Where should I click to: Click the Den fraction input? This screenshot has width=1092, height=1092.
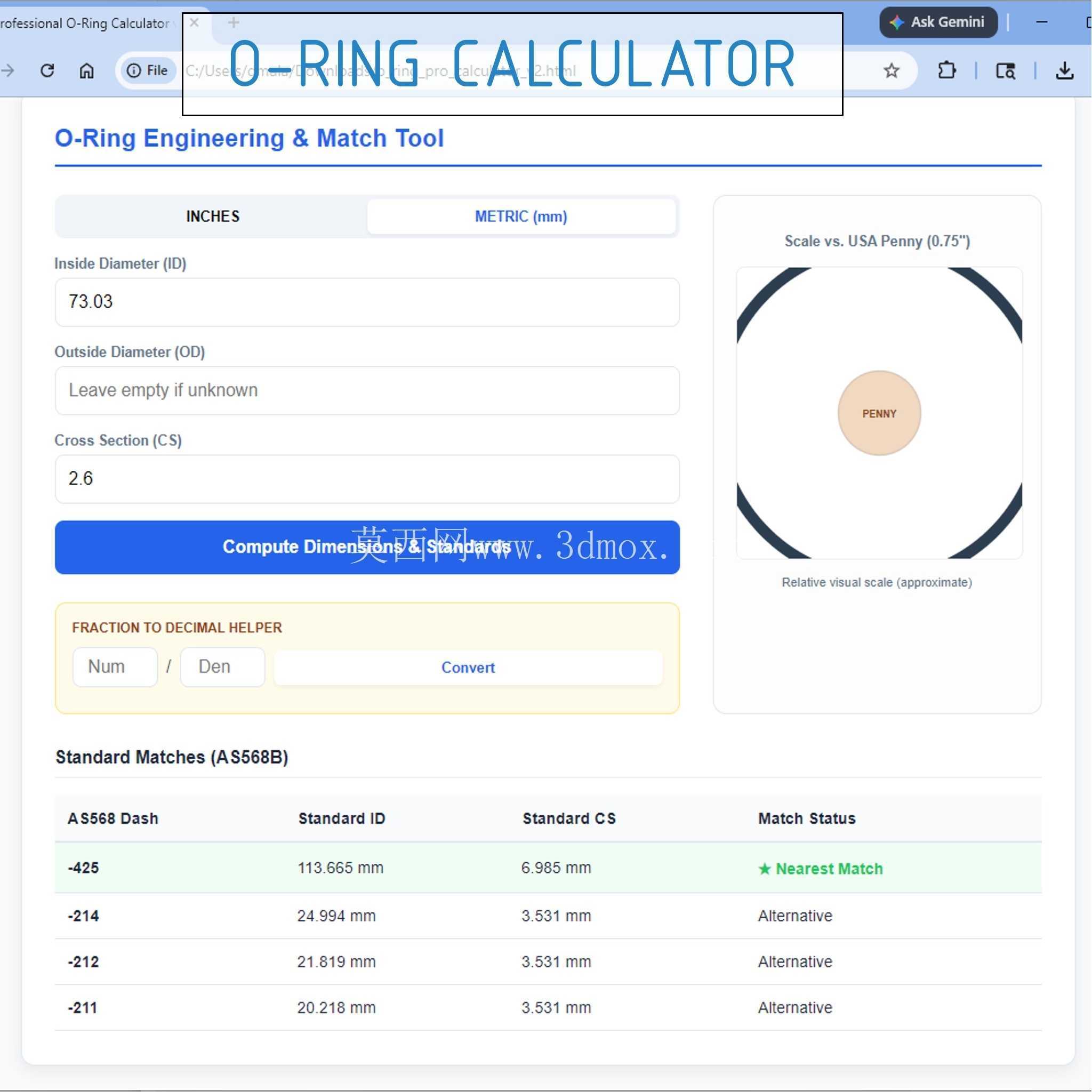coord(223,667)
